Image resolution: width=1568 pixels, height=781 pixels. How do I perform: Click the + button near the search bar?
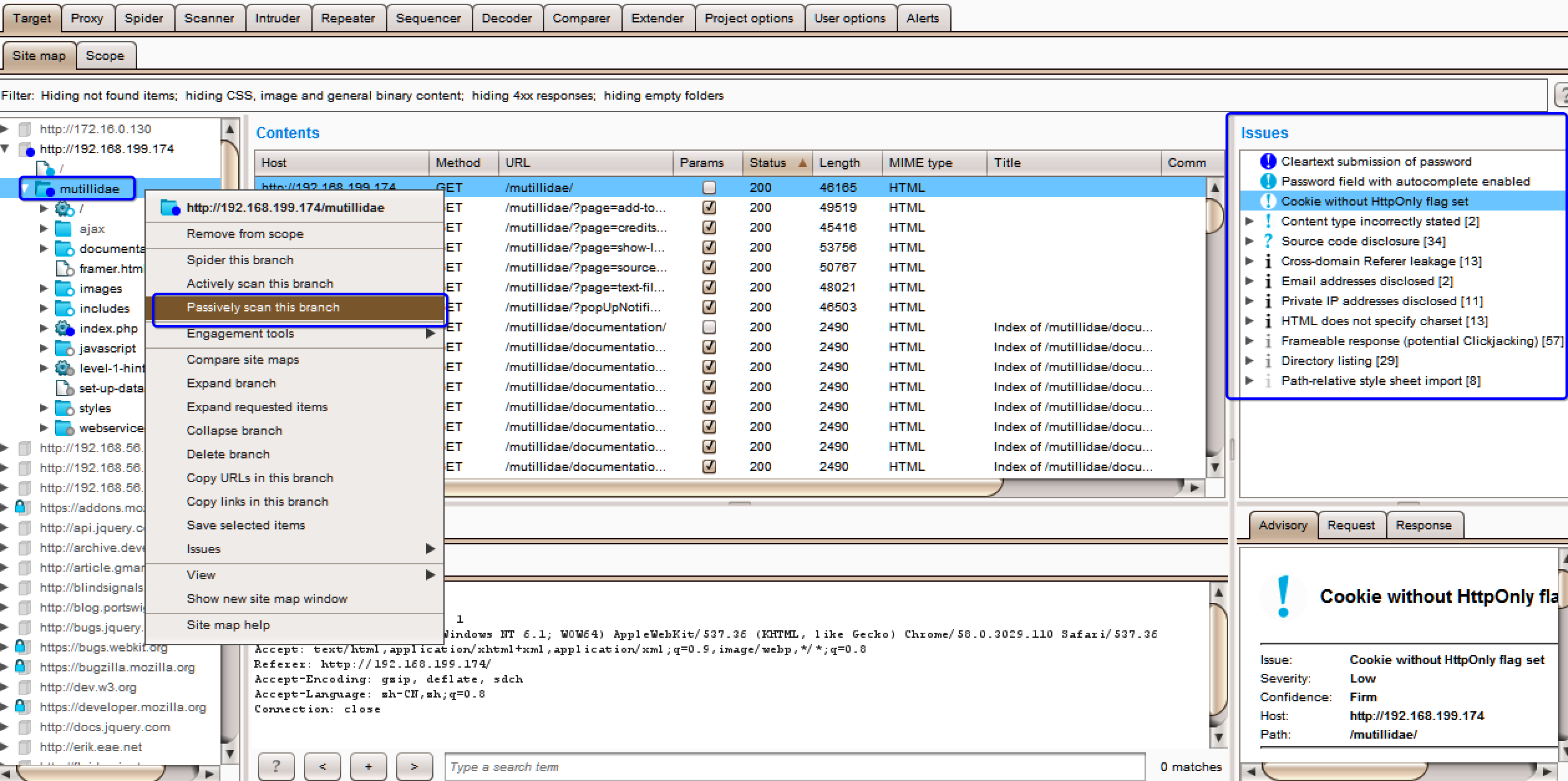[368, 766]
